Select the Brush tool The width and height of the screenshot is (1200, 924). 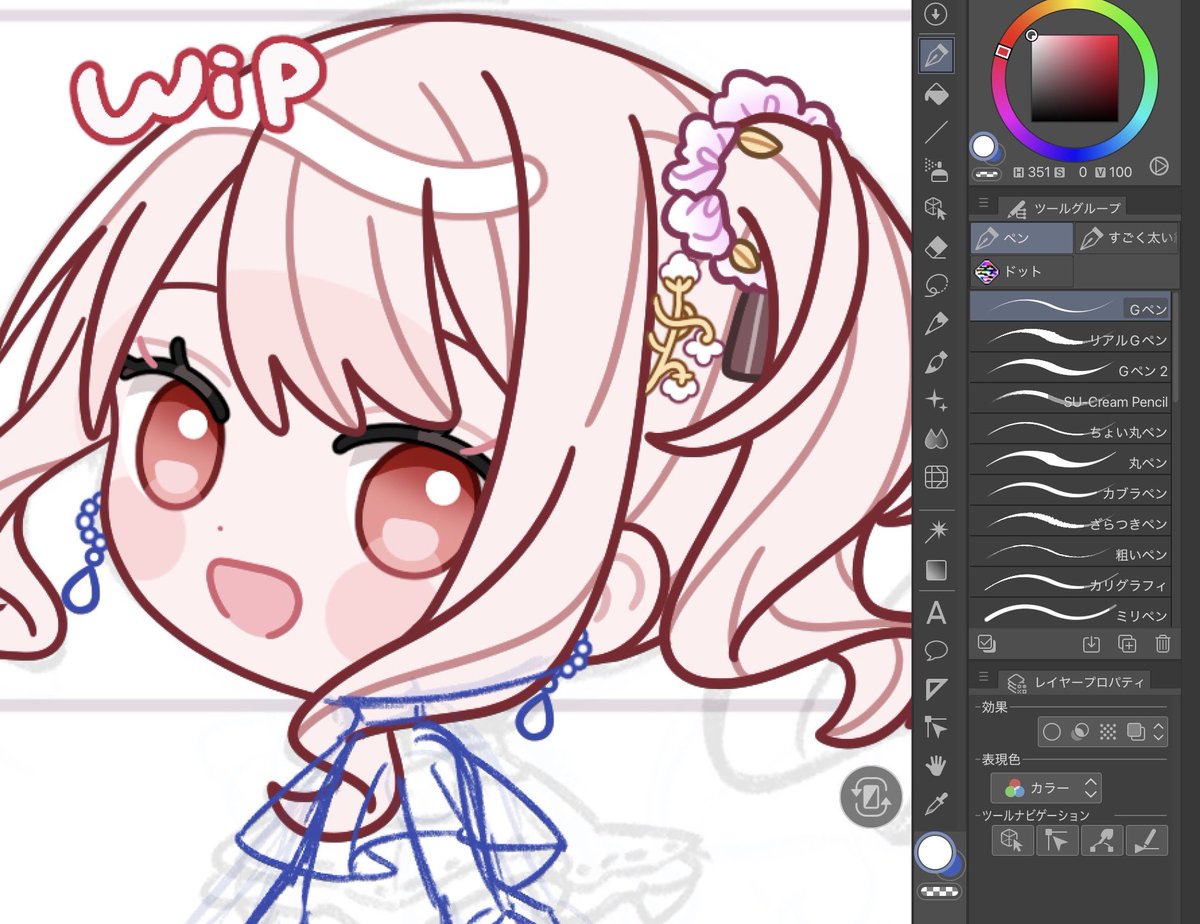click(936, 361)
